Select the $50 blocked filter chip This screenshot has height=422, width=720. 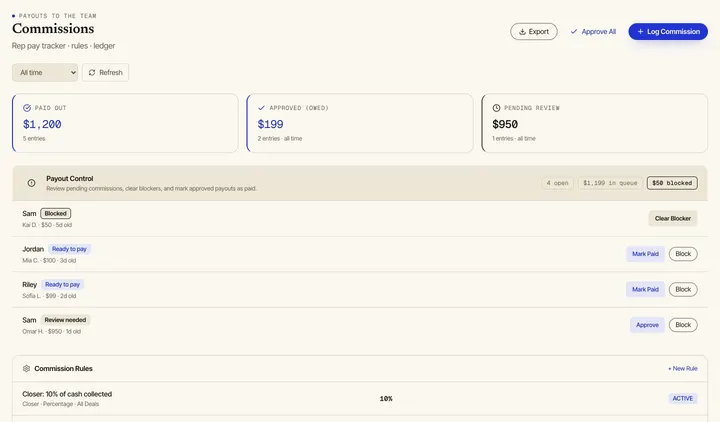point(672,183)
